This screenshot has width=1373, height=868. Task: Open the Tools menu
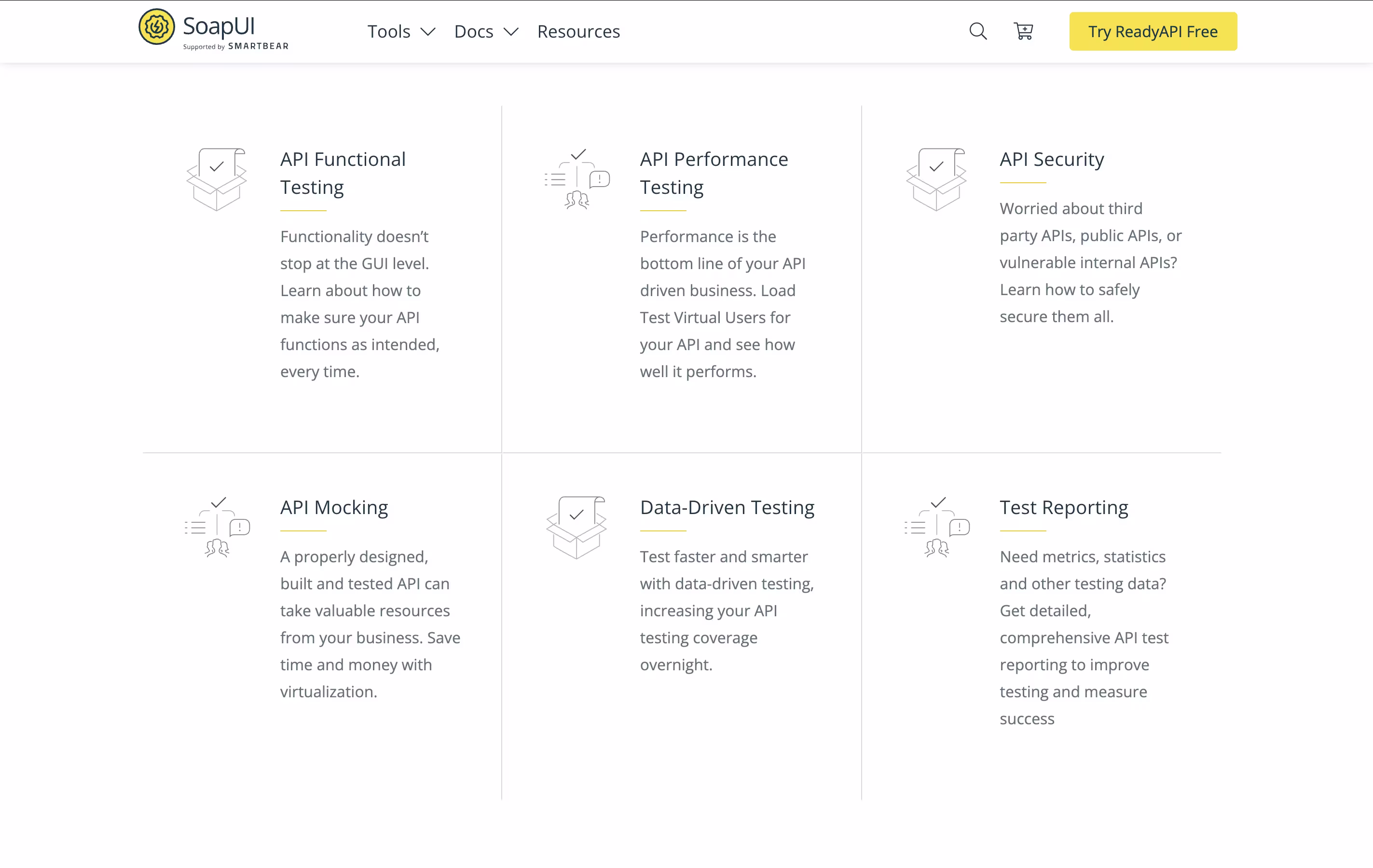point(389,32)
